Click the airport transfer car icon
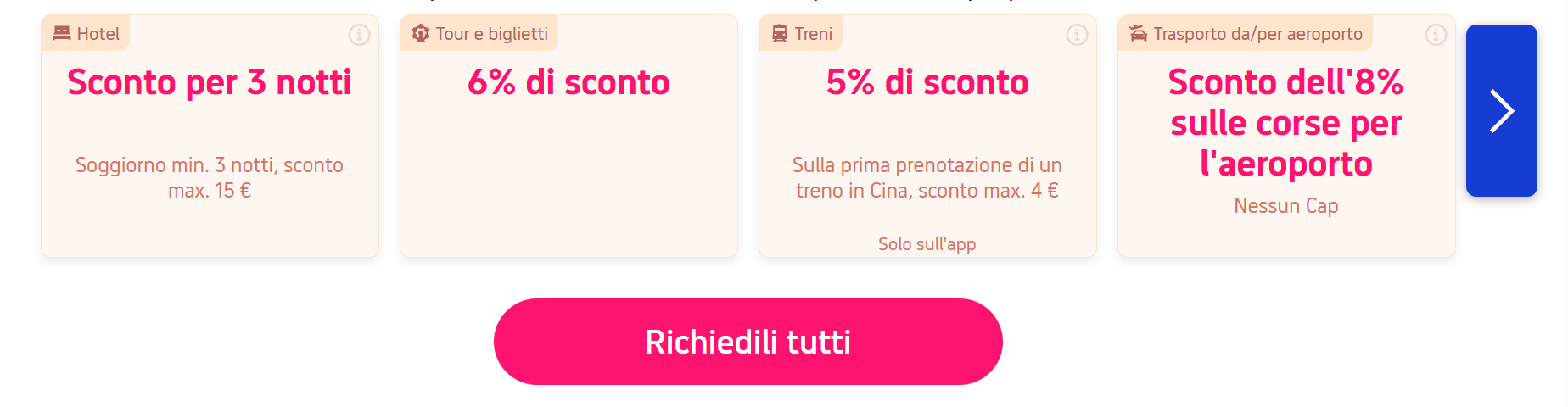 [x=1139, y=34]
